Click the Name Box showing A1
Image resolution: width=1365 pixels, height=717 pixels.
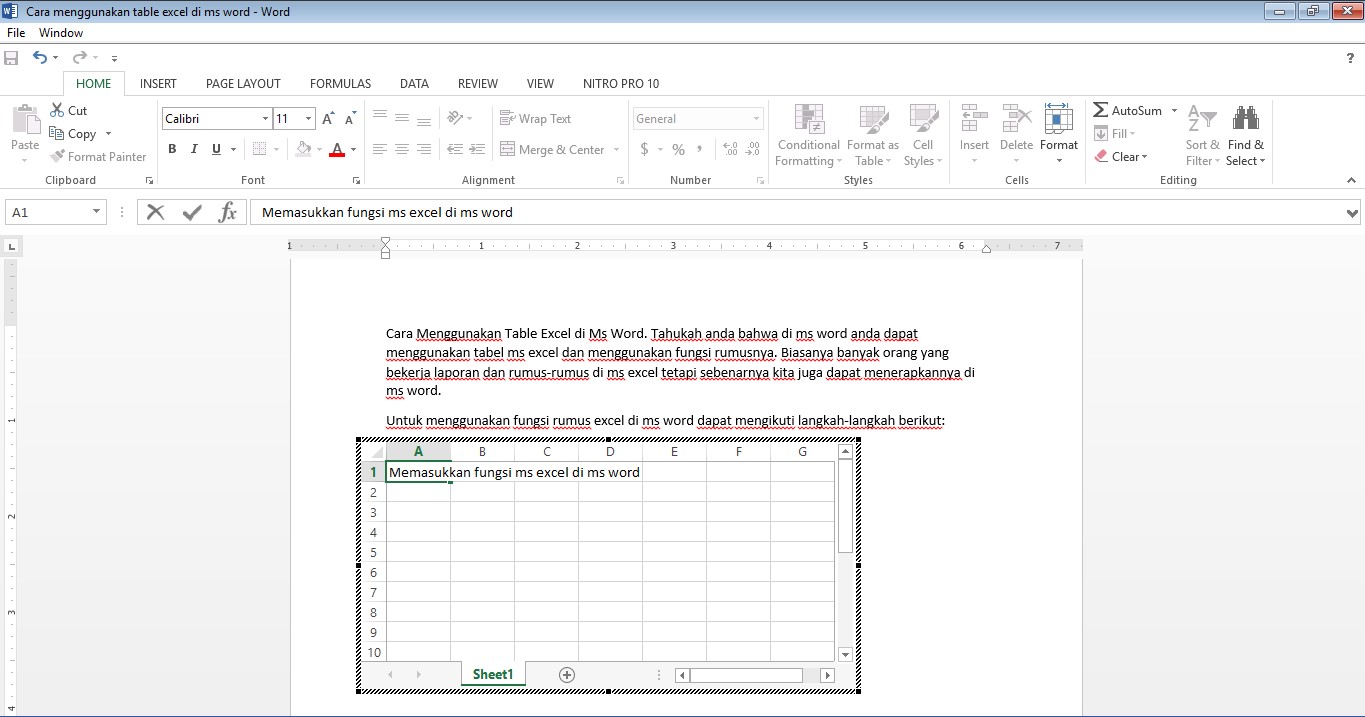click(55, 212)
